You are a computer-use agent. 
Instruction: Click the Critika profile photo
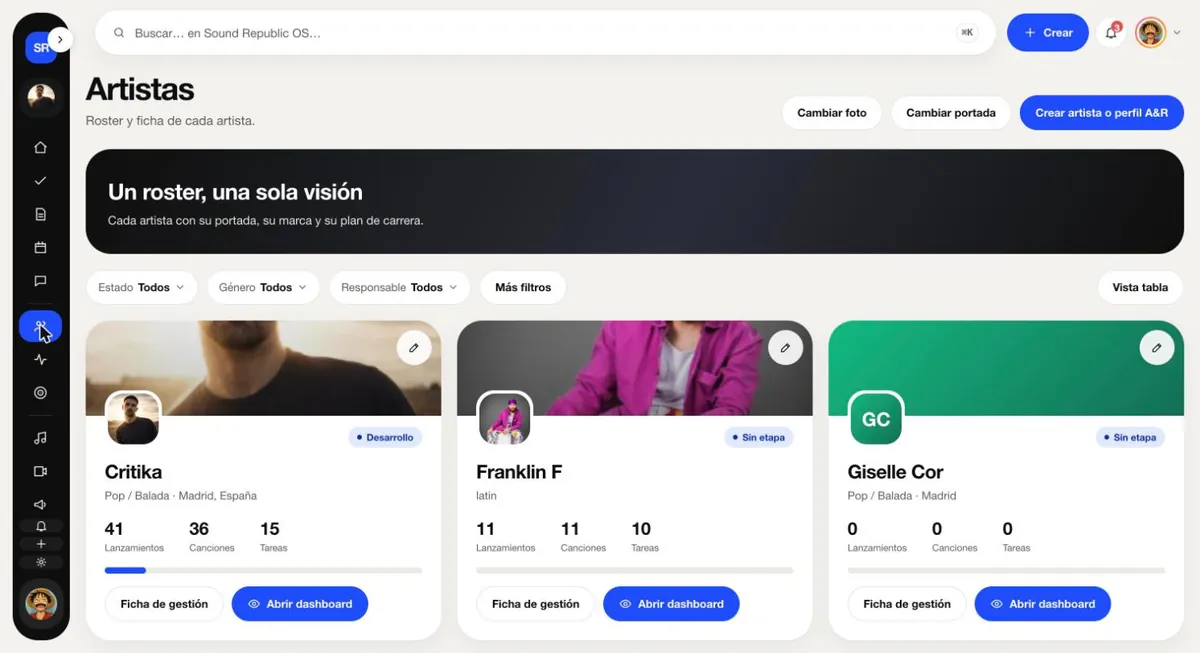tap(133, 418)
